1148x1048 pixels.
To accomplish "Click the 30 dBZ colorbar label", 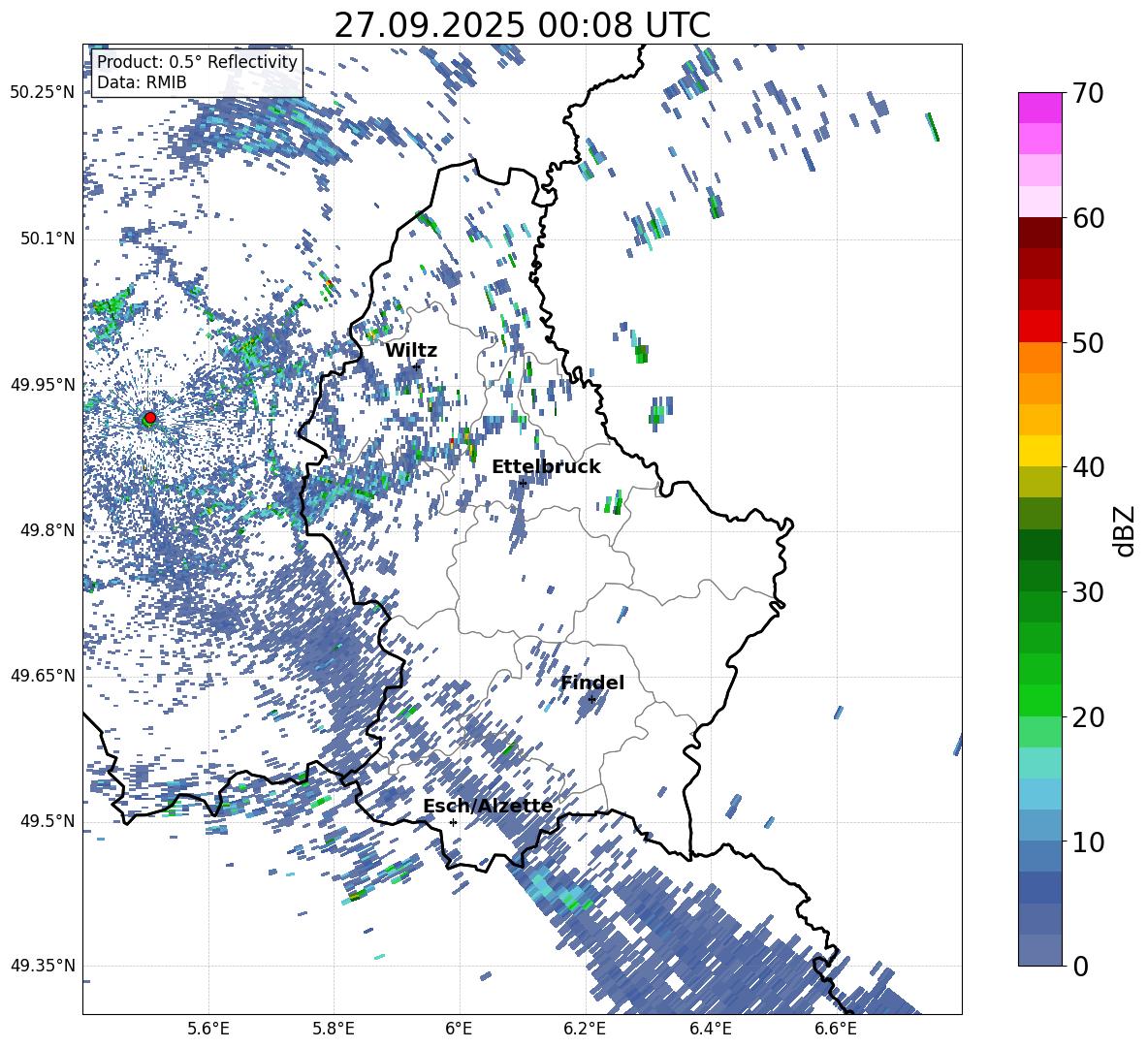I will [1088, 592].
